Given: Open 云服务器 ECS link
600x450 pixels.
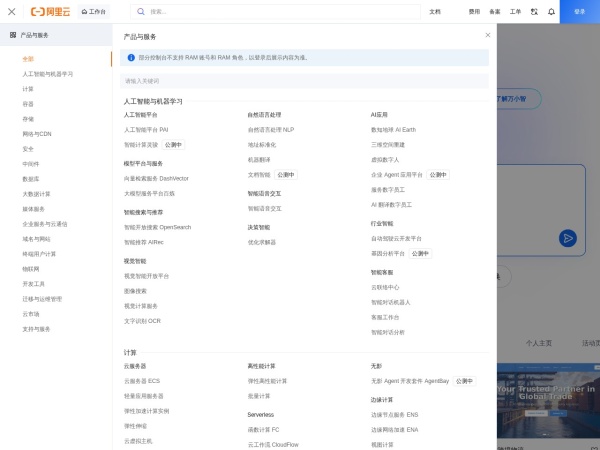Looking at the screenshot, I should (x=142, y=381).
